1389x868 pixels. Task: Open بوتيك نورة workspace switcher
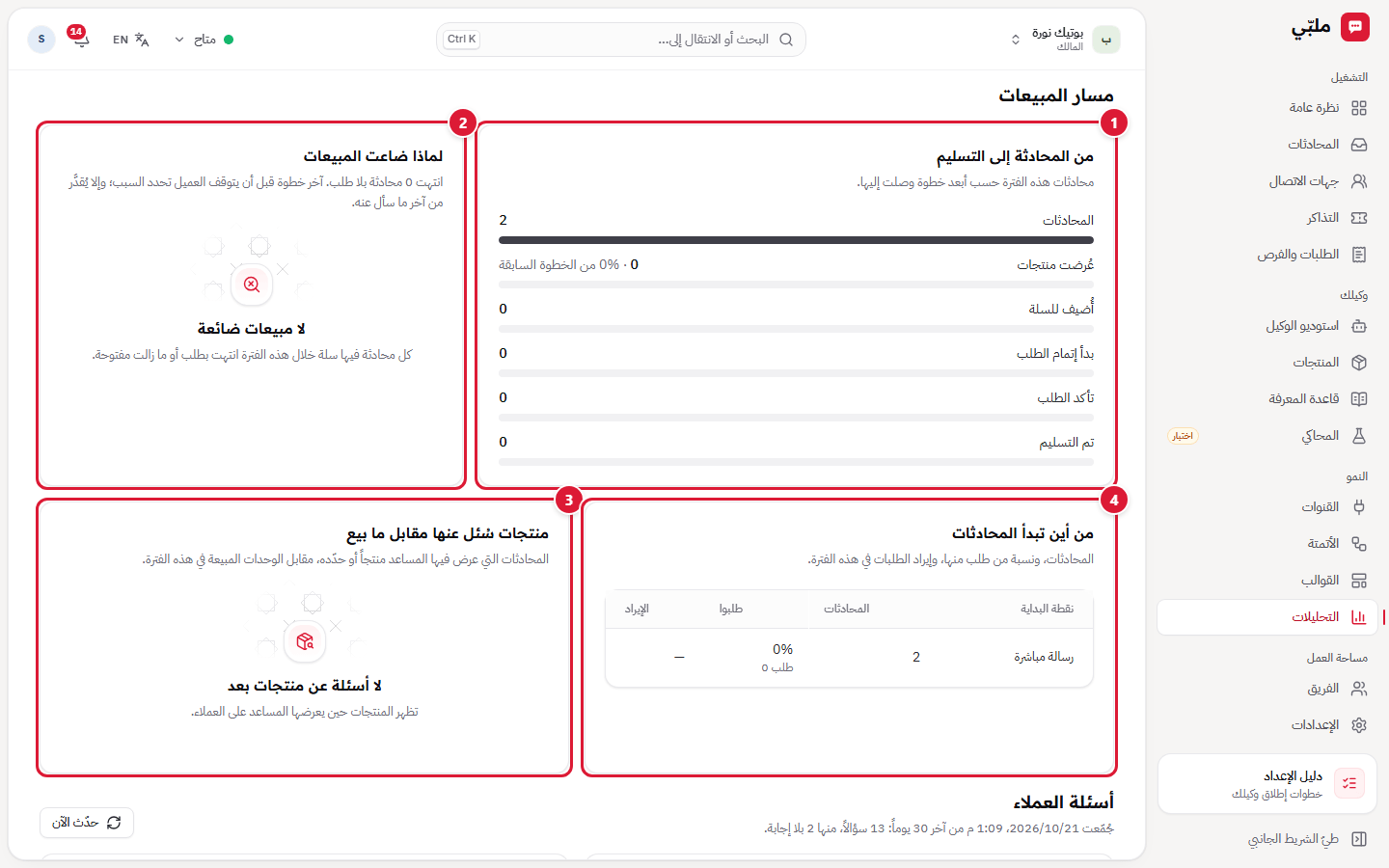tap(1064, 40)
